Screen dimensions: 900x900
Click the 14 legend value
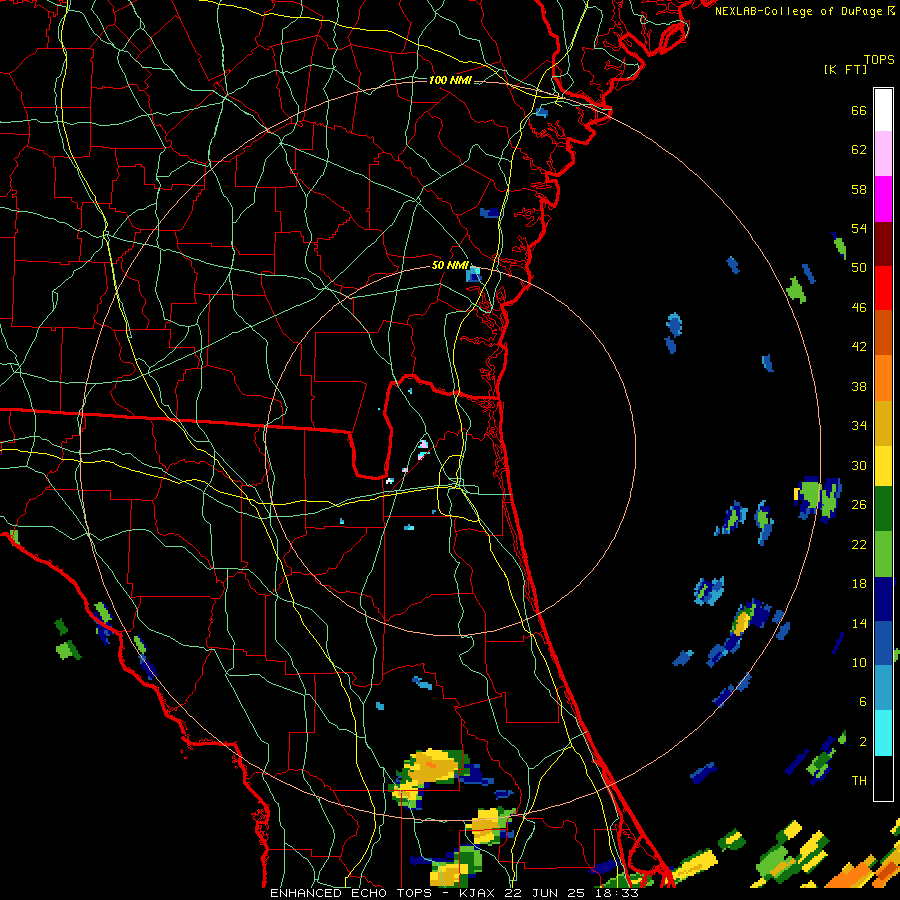859,623
